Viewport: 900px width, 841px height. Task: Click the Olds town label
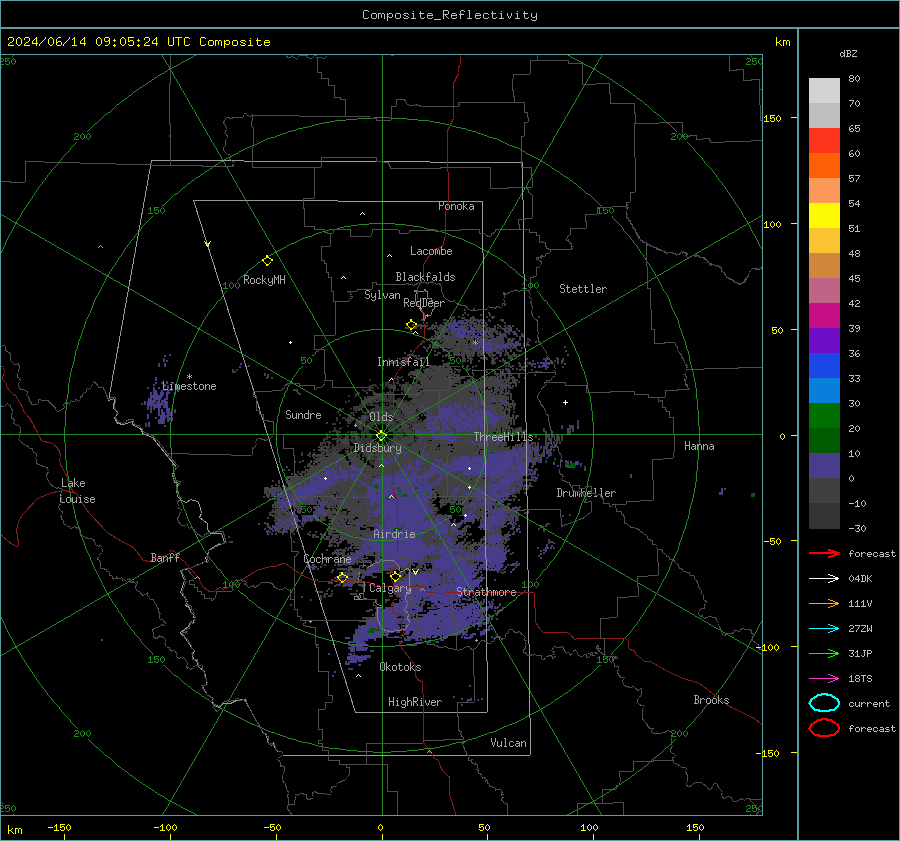click(381, 417)
